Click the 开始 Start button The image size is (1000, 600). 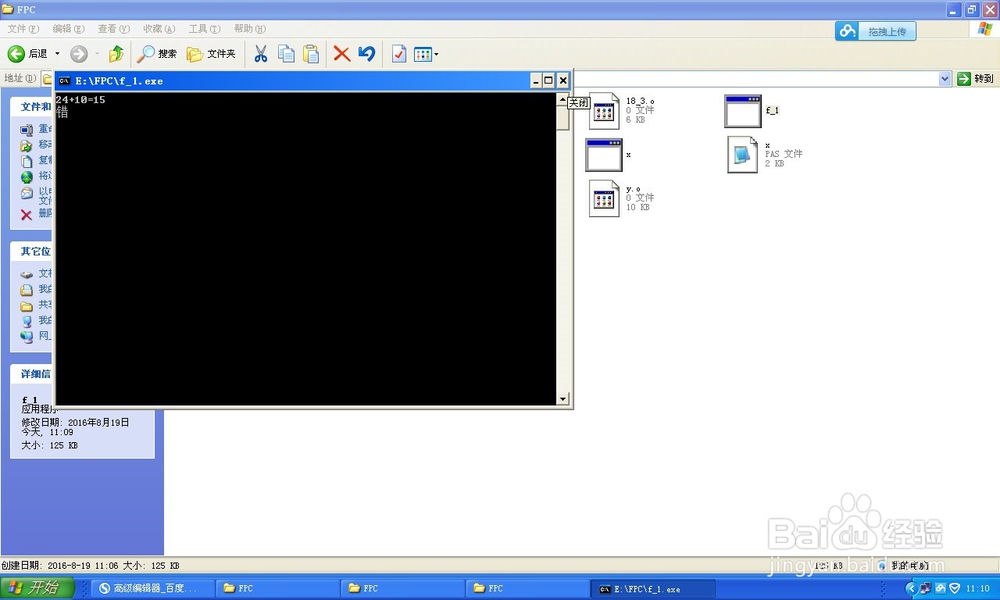pos(38,587)
